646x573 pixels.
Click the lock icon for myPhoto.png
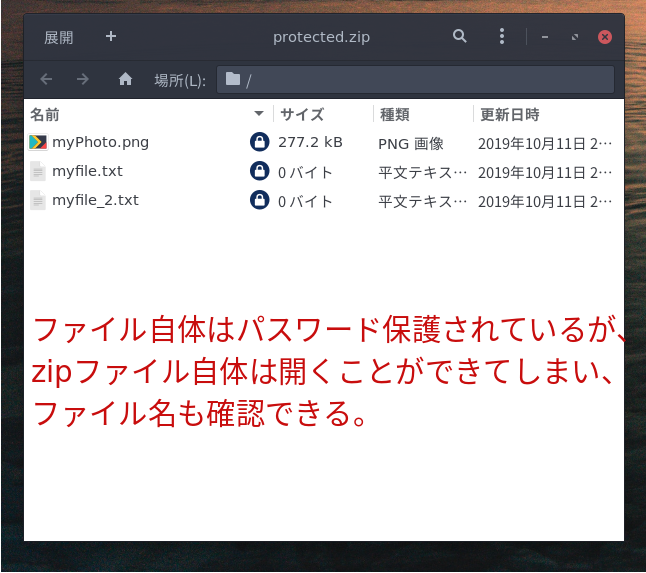(260, 142)
